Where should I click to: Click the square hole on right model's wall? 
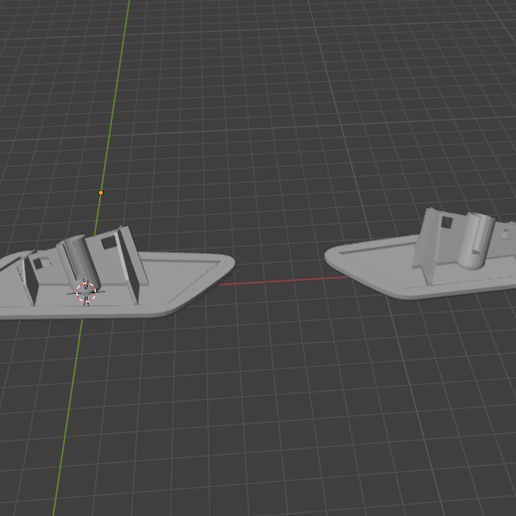tap(446, 222)
